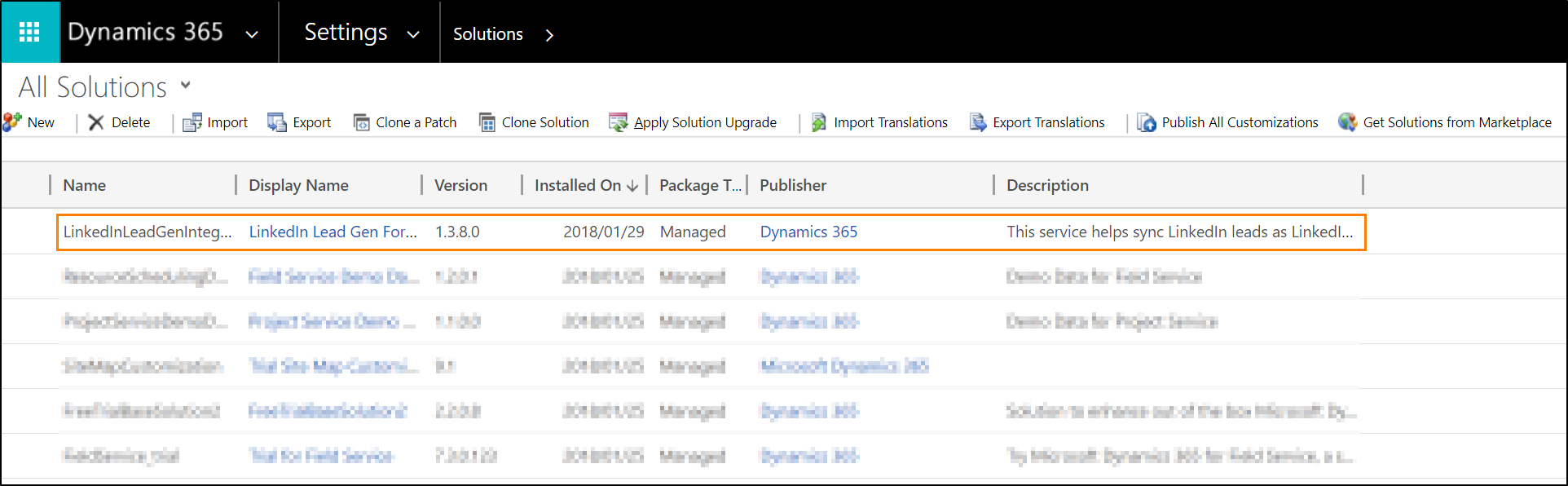Click the Clone a Patch label
Viewport: 1568px width, 486px height.
[416, 122]
